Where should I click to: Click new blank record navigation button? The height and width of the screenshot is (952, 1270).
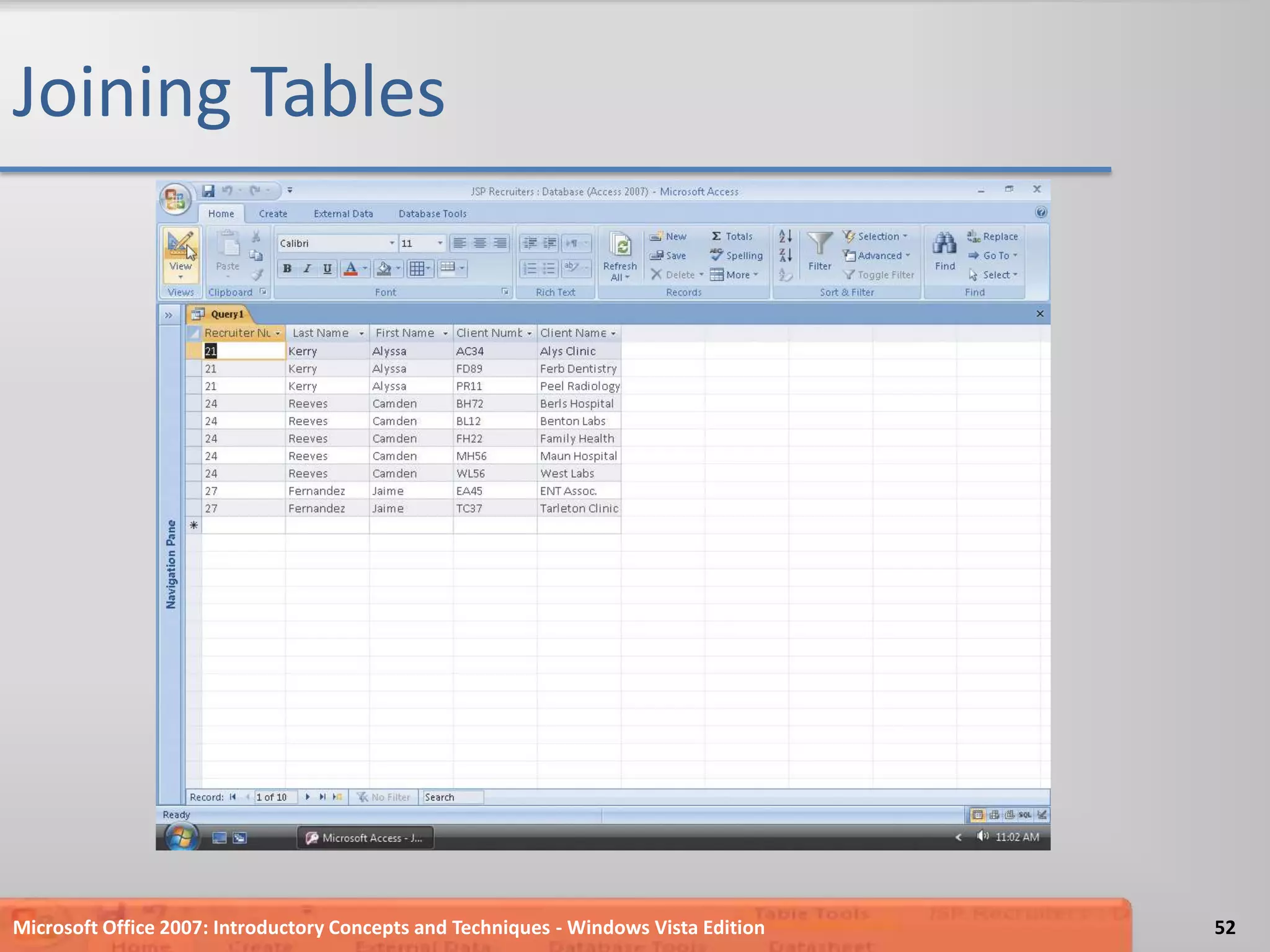tap(337, 797)
